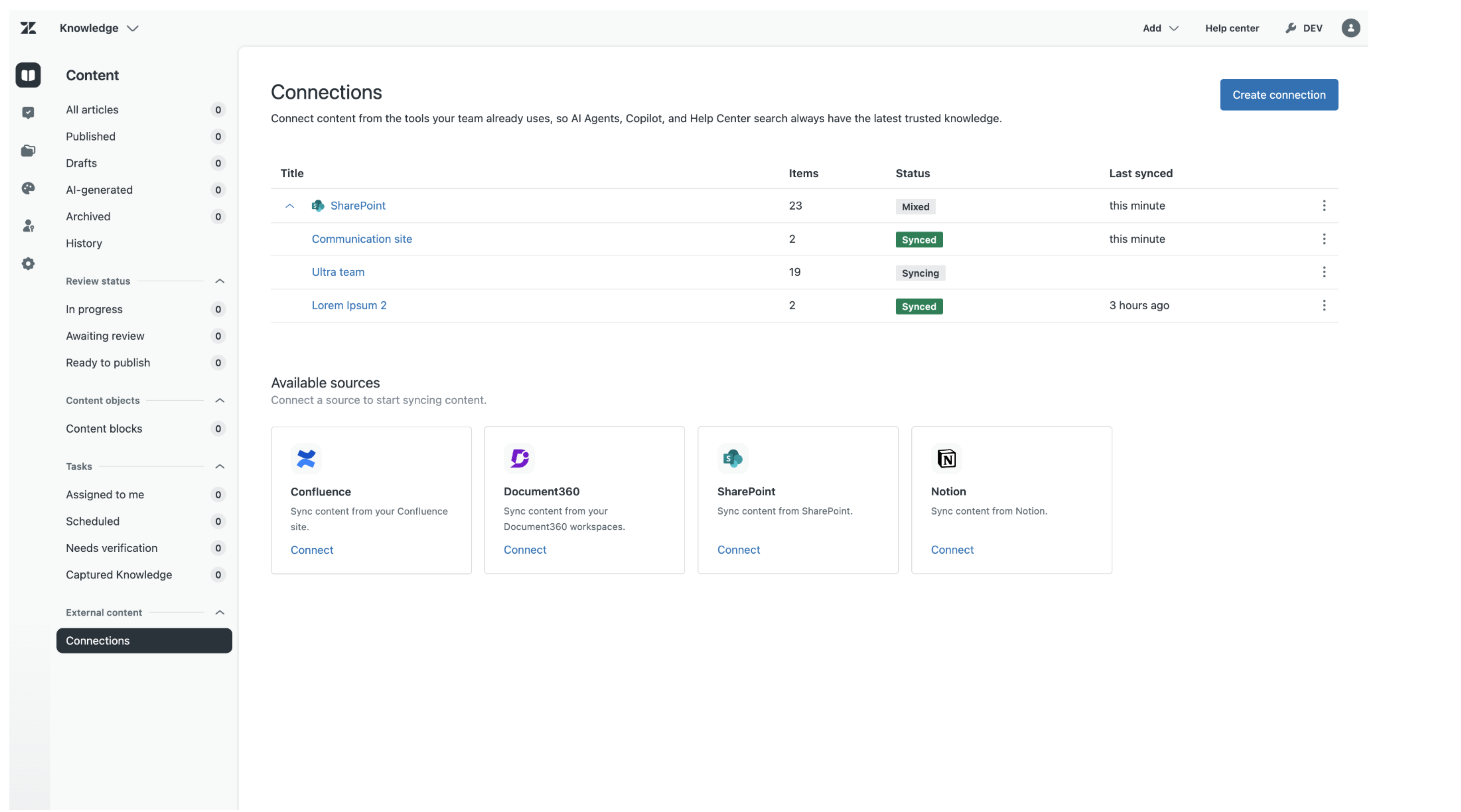Open the Knowledge product switcher
This screenshot has height=812, width=1461.
tap(99, 28)
